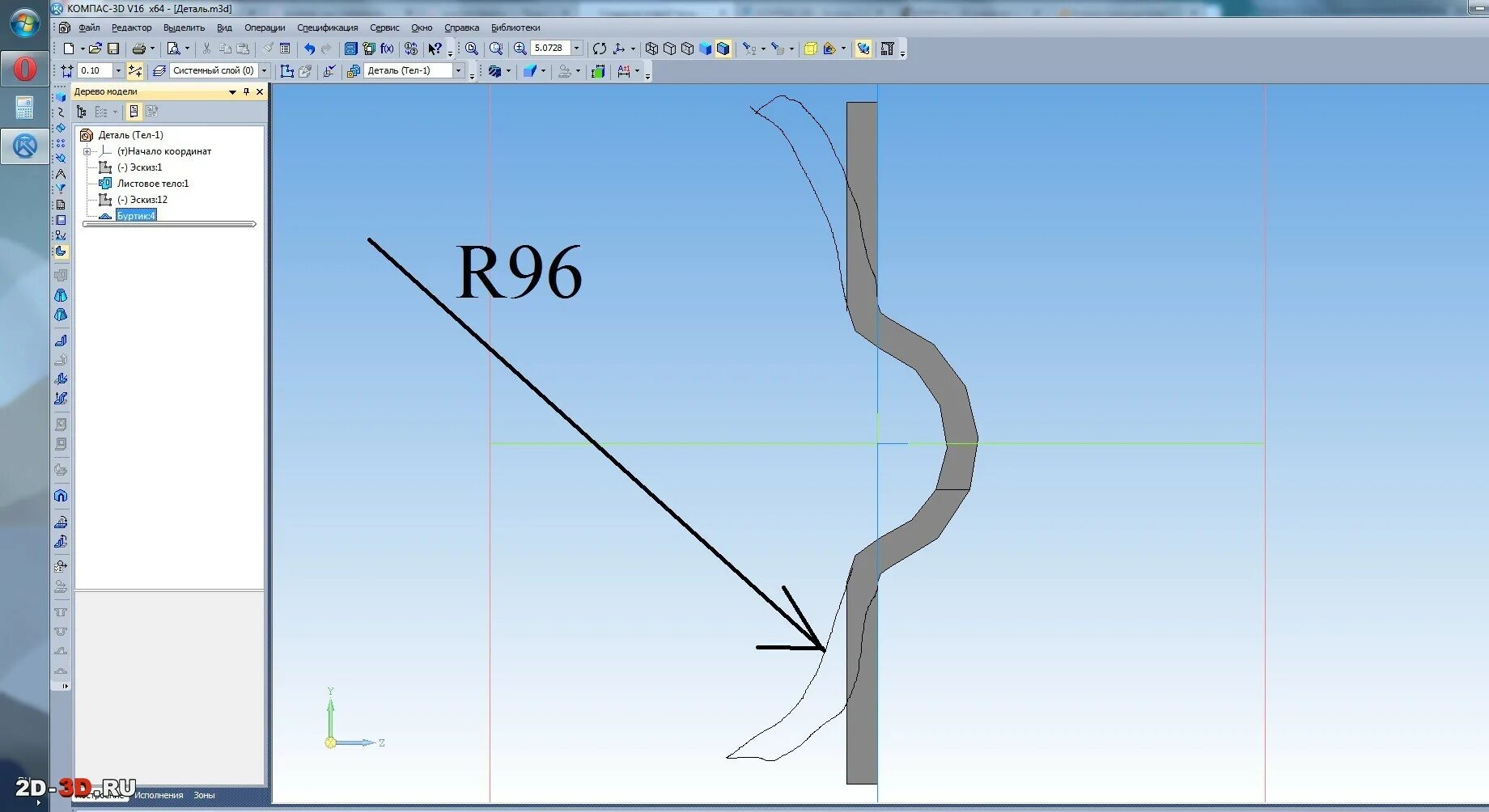
Task: Open the Выделить menu
Action: pyautogui.click(x=184, y=27)
